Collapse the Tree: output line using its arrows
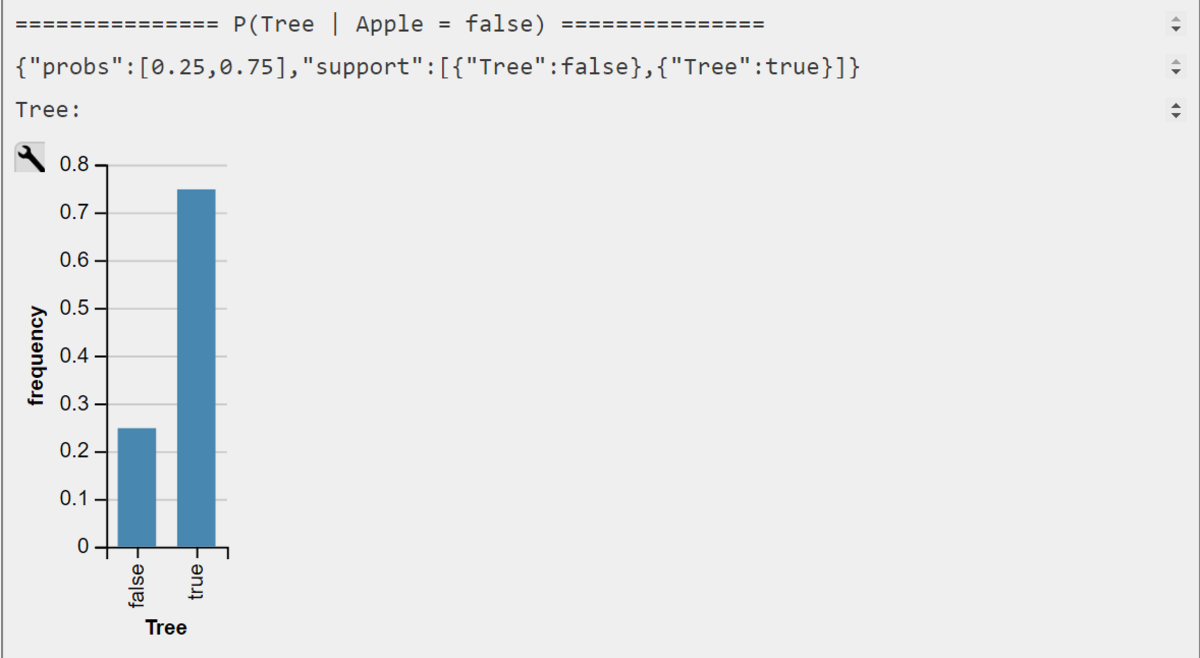Viewport: 1200px width, 658px height. click(1176, 110)
